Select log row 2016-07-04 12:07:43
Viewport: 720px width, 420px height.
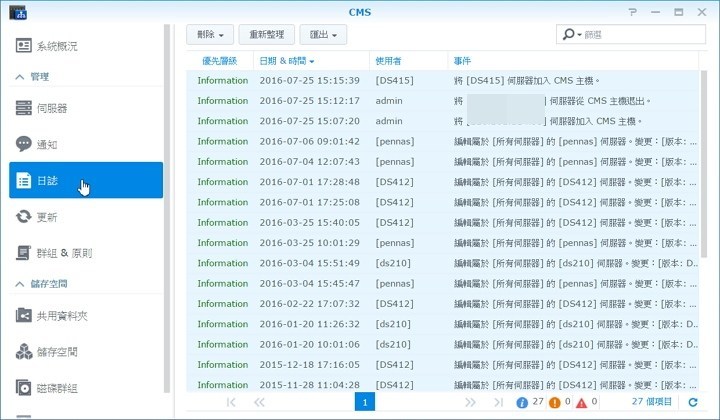pyautogui.click(x=443, y=162)
